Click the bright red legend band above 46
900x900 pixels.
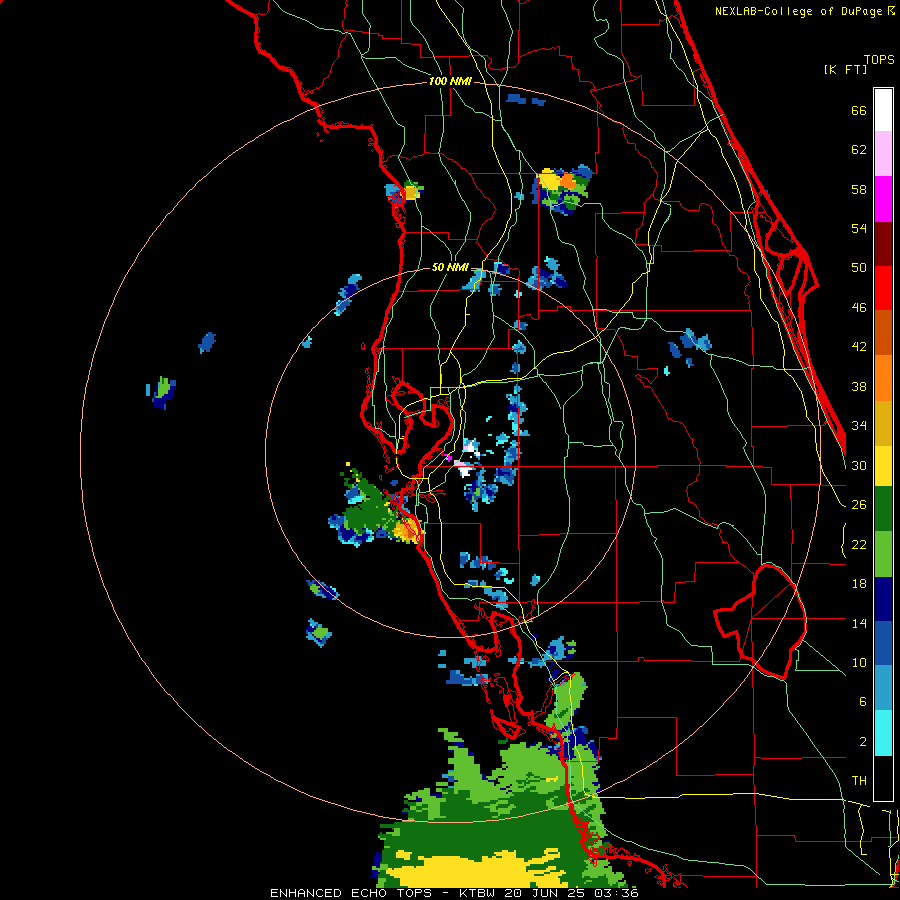[x=883, y=288]
